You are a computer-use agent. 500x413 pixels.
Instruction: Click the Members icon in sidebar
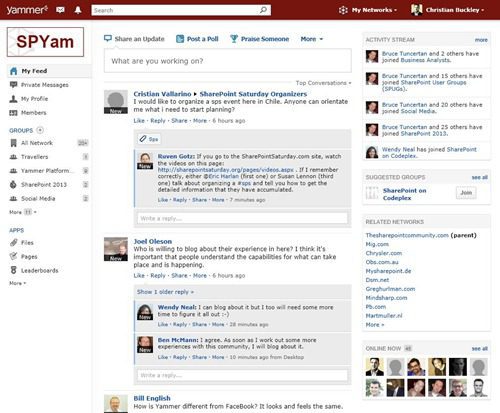tap(13, 113)
